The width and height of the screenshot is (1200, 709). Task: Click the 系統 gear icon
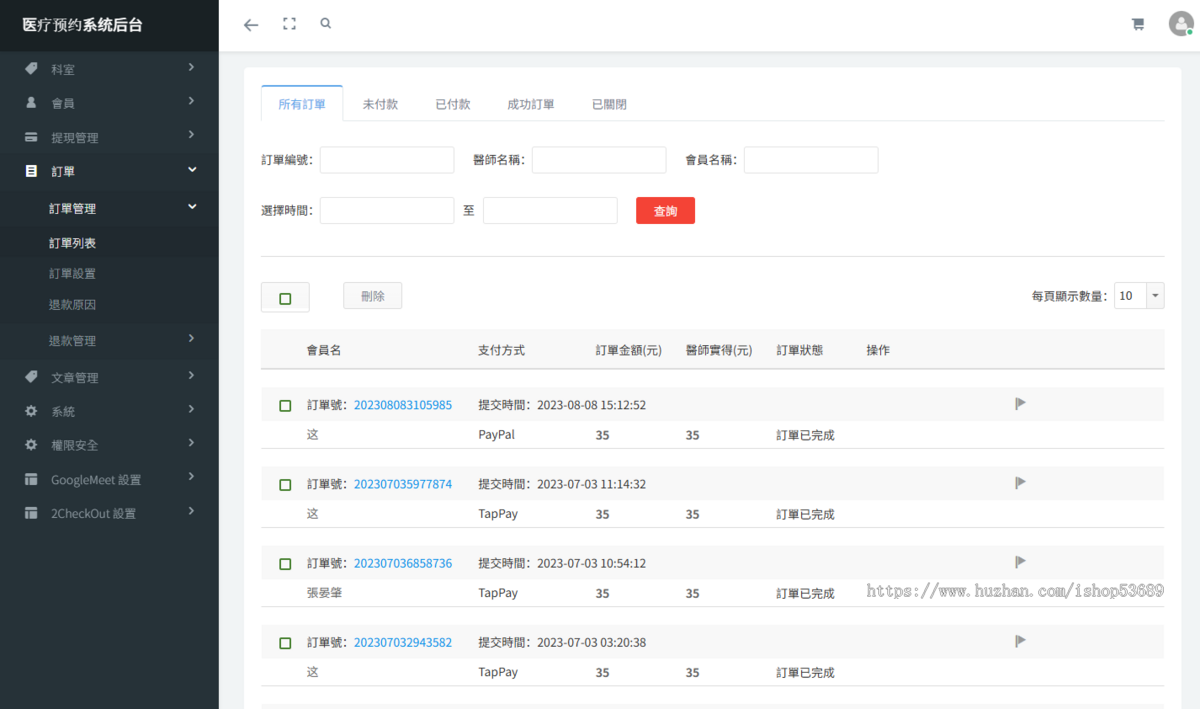tap(31, 411)
